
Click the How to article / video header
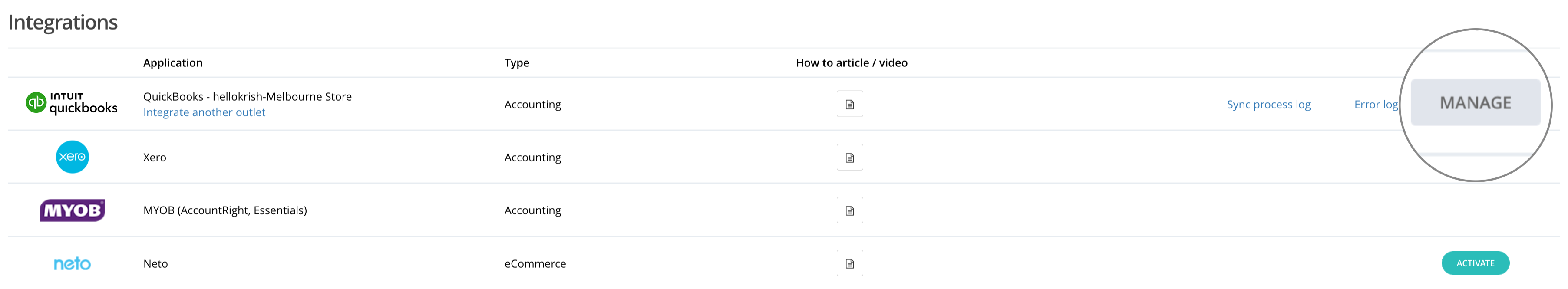852,62
